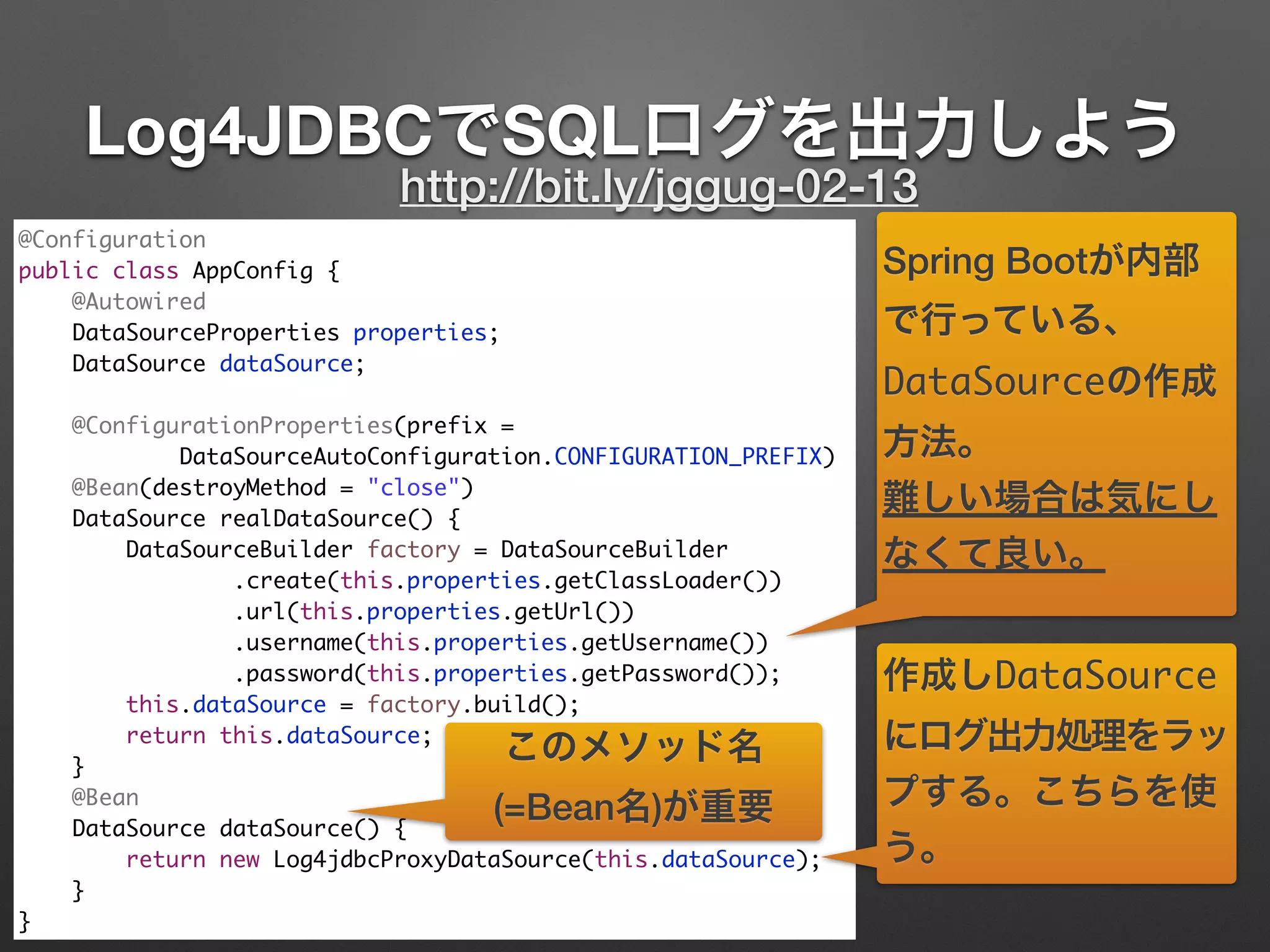Screen dimensions: 1270x952
Task: Click the 'DataSourceの作成' callout text
Action: coord(1049,381)
